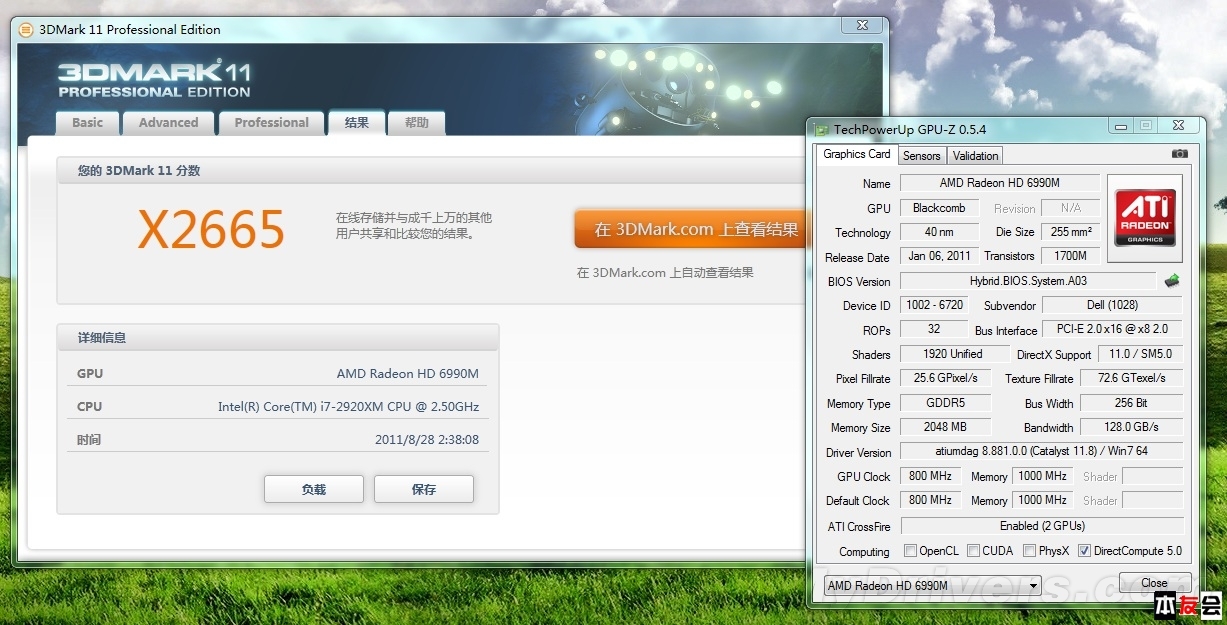Click the ROPs value 32
The image size is (1227, 625).
click(x=933, y=329)
